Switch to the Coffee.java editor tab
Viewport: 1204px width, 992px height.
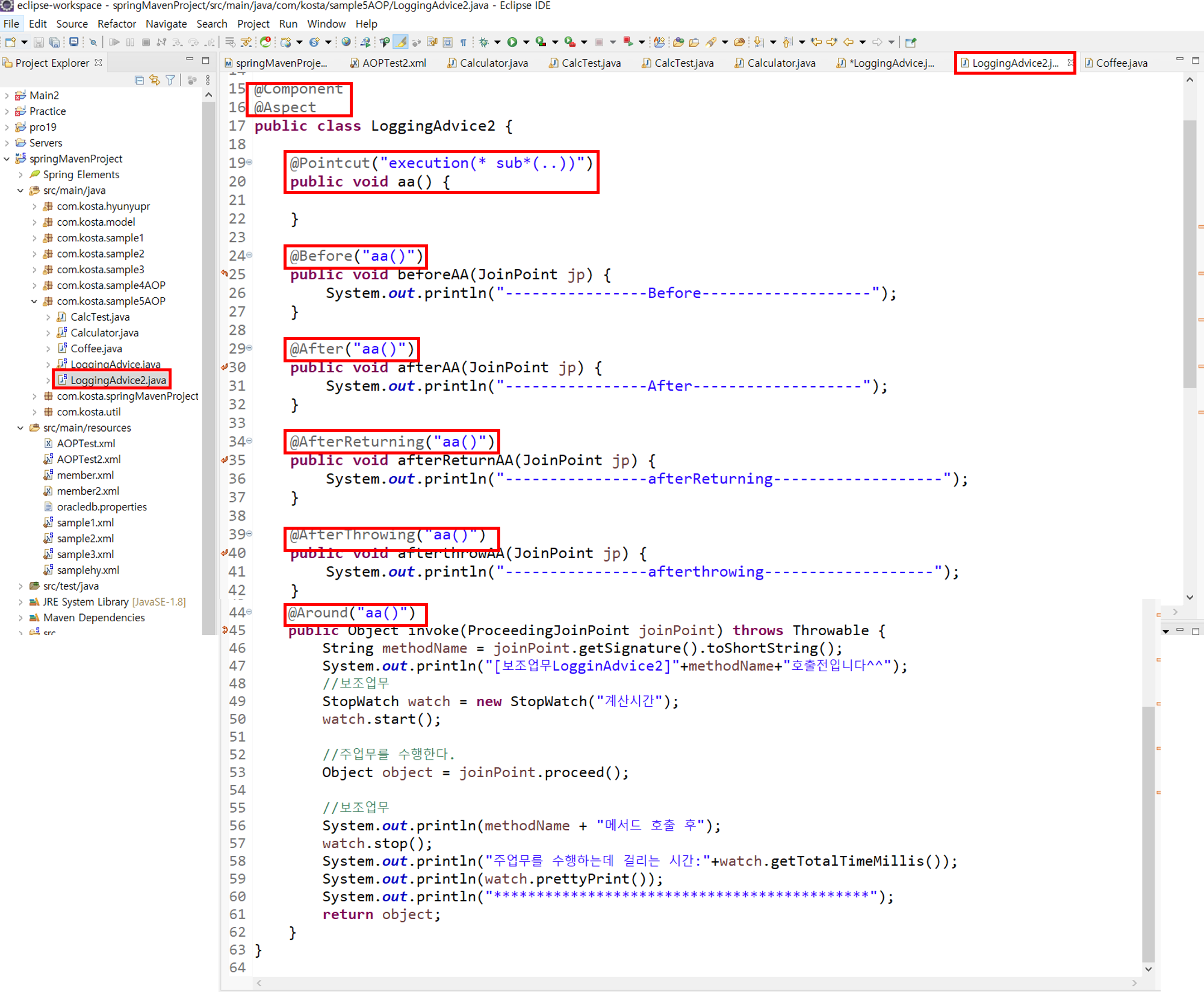tap(1120, 63)
